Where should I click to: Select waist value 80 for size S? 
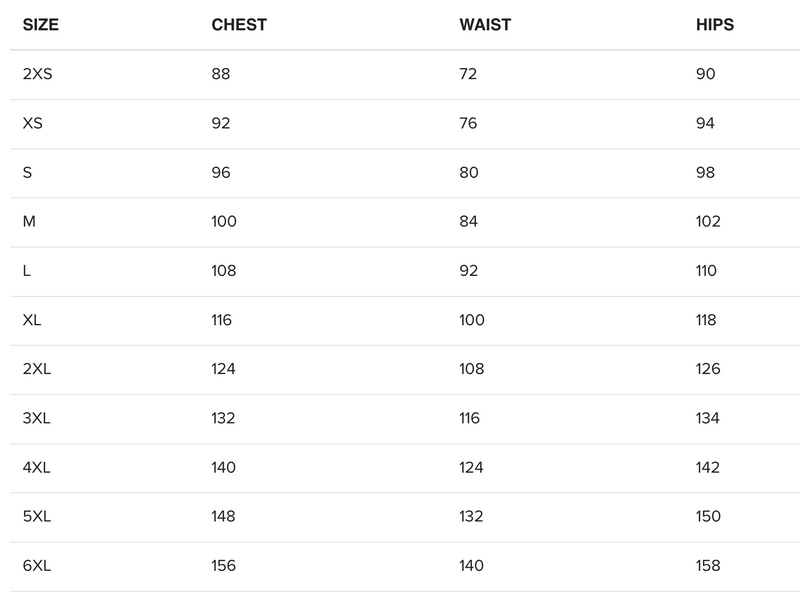tap(469, 173)
